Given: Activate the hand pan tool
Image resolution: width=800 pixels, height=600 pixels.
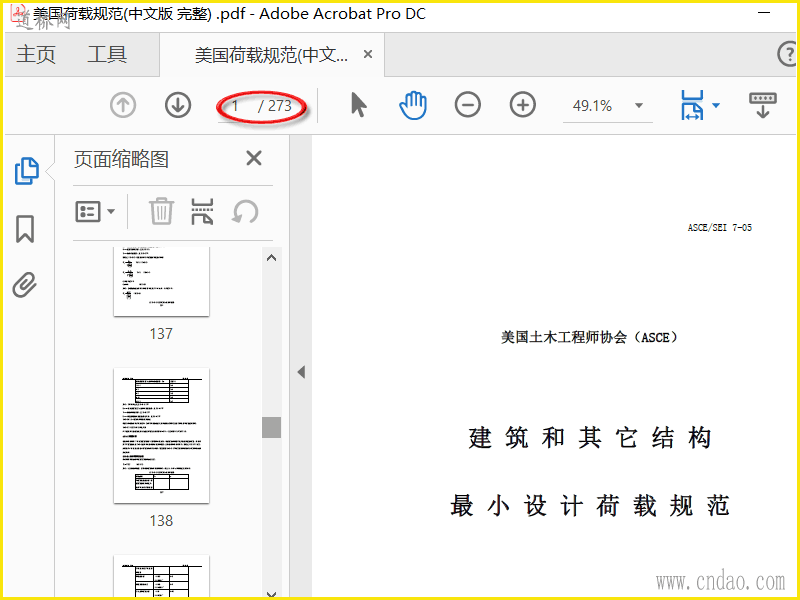Looking at the screenshot, I should (x=413, y=106).
